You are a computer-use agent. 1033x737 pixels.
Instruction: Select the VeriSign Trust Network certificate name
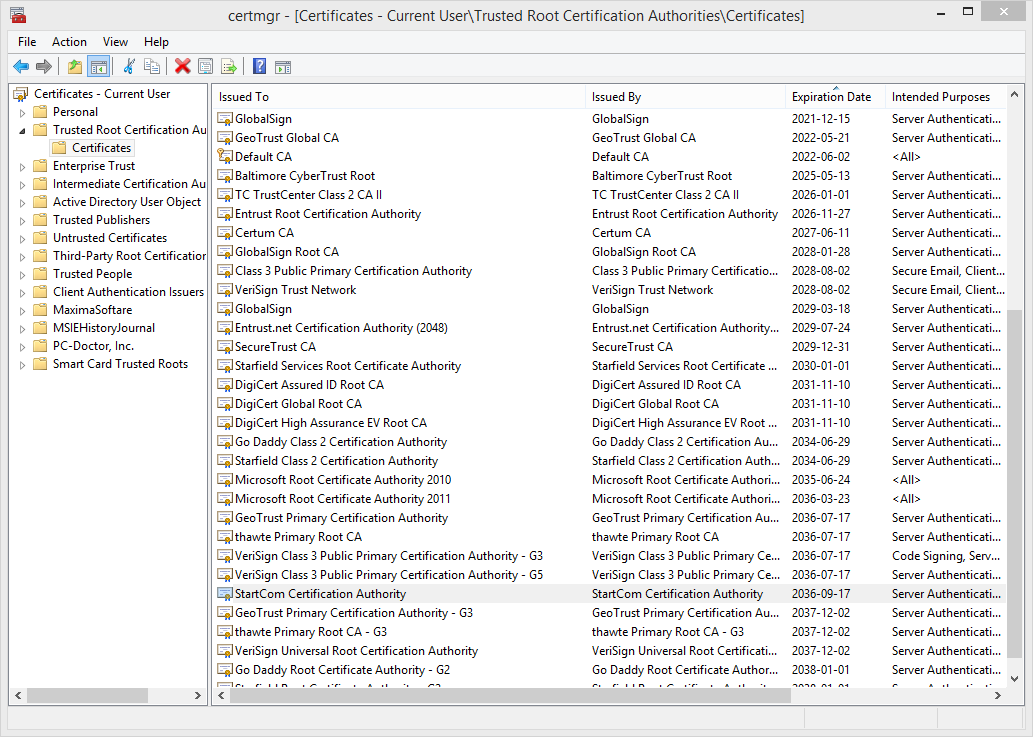point(296,290)
